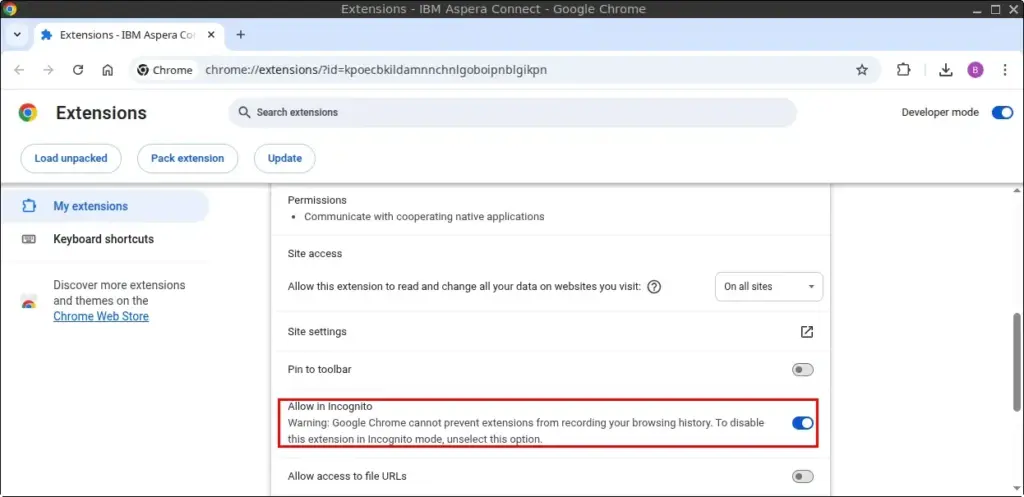Reload the current page
The height and width of the screenshot is (497, 1024).
(x=78, y=70)
